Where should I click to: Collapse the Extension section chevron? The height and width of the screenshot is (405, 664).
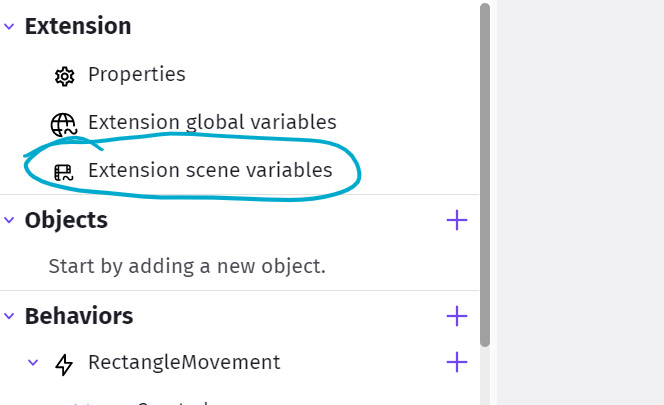click(9, 27)
